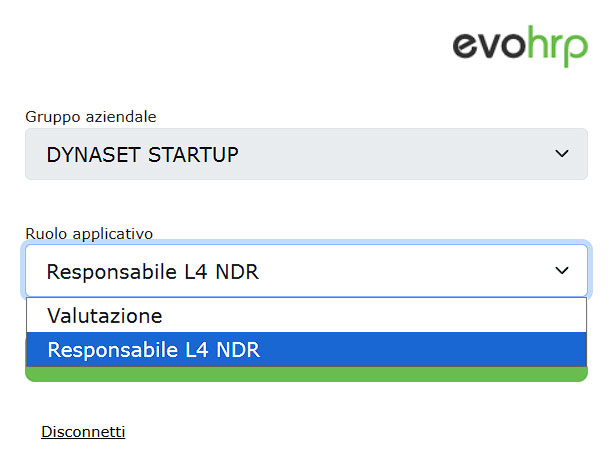The image size is (612, 474).
Task: Click the green 'hrp' part of logo
Action: click(x=557, y=48)
